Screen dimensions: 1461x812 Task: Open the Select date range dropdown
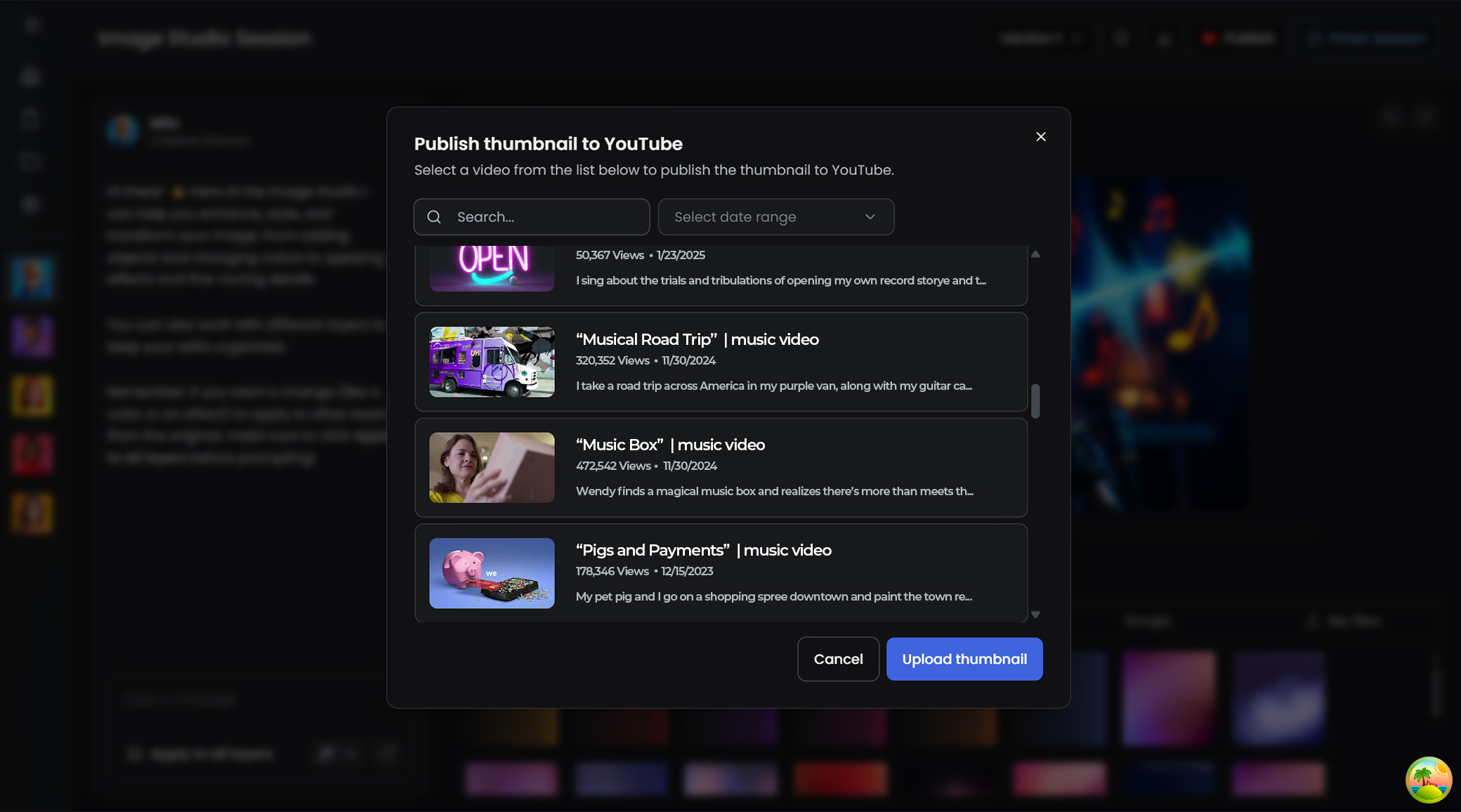click(x=776, y=217)
